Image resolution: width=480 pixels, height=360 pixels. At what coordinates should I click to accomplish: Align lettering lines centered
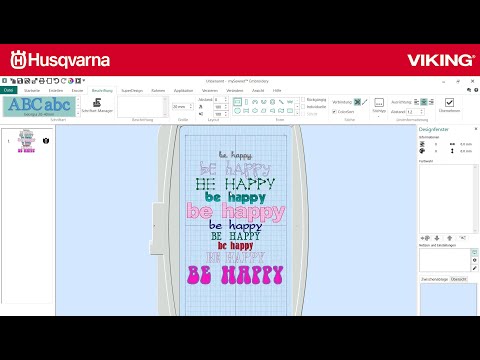[x=424, y=102]
